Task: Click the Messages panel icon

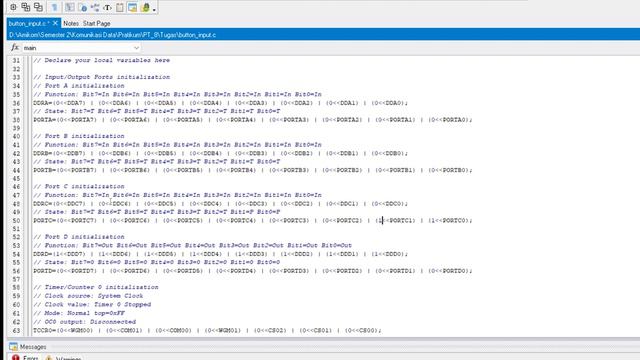Action: tap(13, 347)
